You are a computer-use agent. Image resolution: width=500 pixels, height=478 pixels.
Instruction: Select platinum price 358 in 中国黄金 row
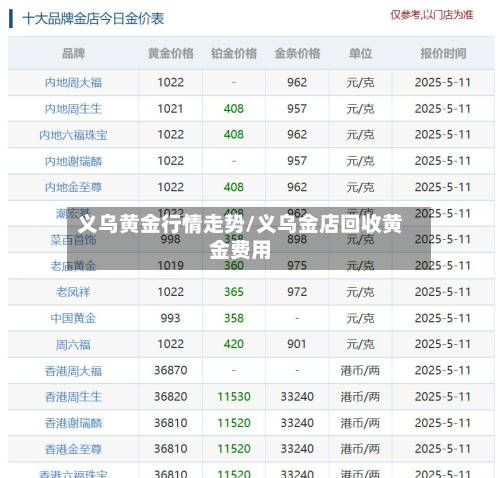point(234,318)
